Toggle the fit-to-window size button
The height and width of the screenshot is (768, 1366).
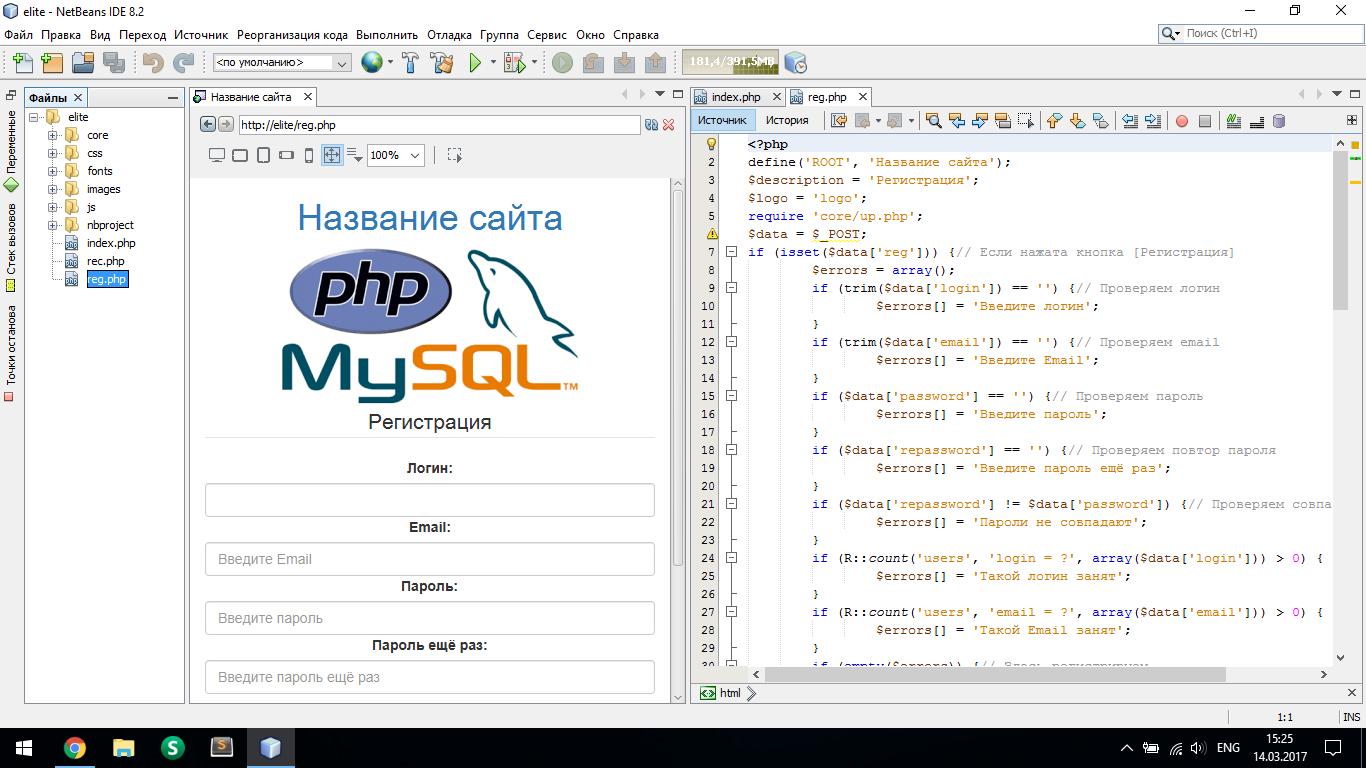(x=332, y=155)
